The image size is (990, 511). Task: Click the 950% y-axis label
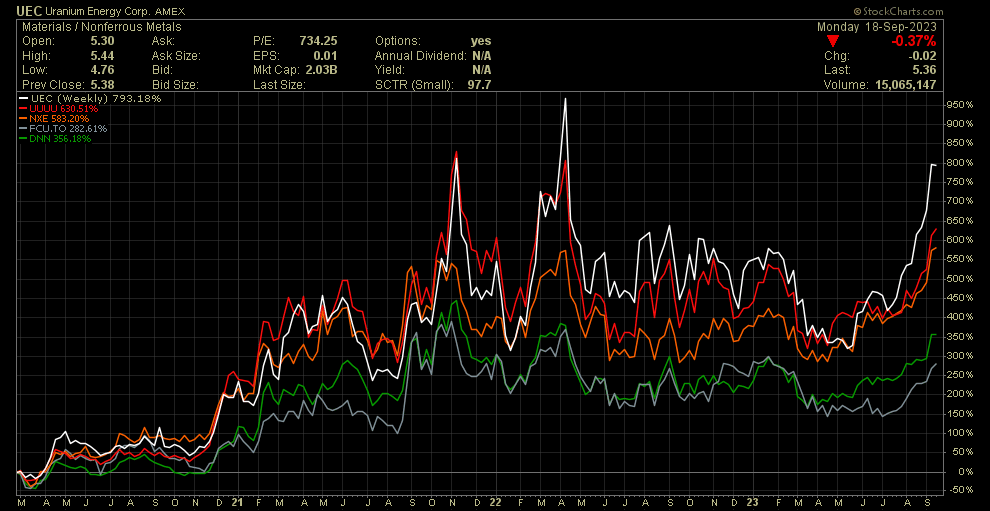pos(961,105)
